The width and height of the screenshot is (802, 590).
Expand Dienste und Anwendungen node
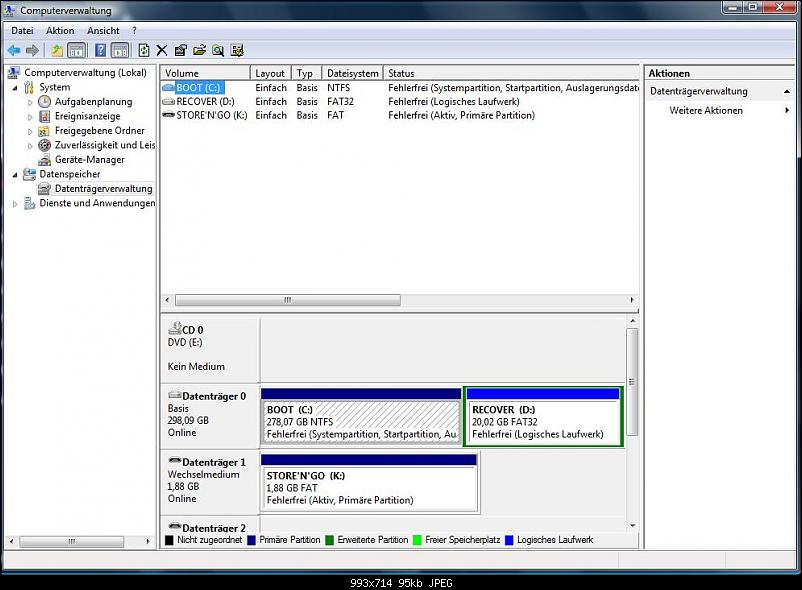coord(15,204)
